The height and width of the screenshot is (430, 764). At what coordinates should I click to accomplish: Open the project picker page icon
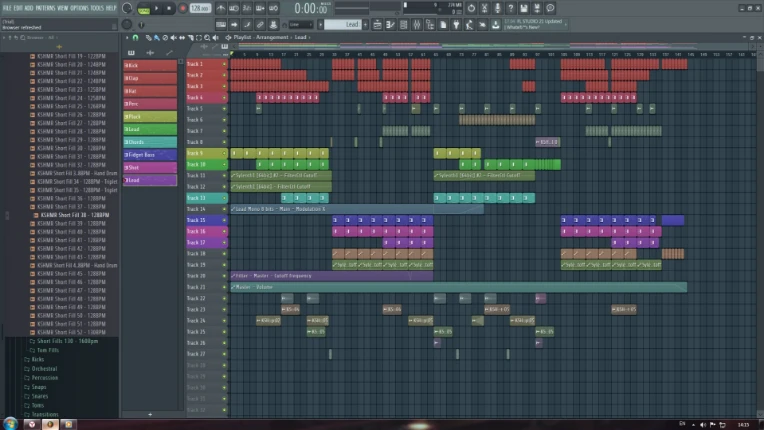click(x=443, y=24)
